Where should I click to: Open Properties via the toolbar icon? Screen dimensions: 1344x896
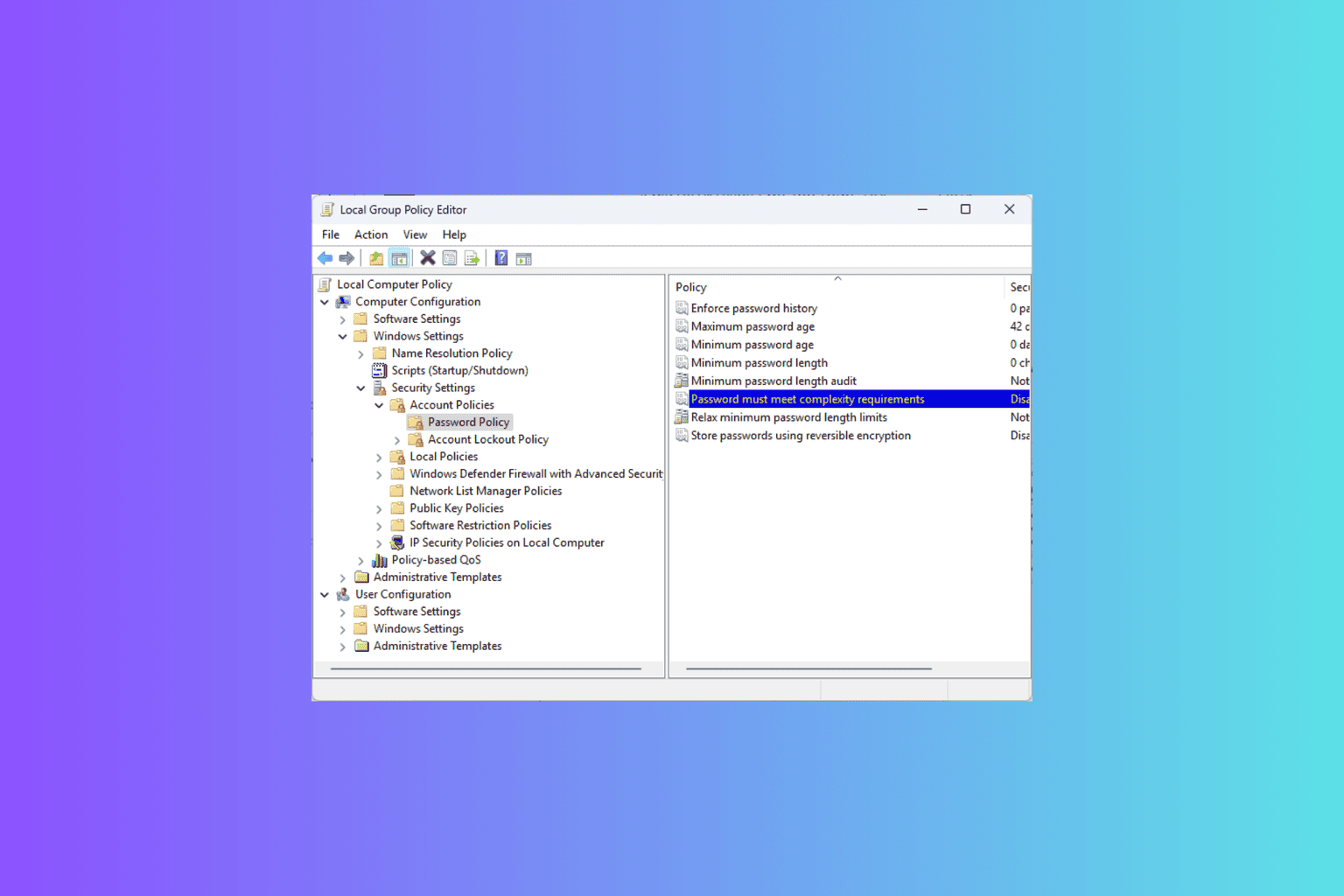[450, 258]
